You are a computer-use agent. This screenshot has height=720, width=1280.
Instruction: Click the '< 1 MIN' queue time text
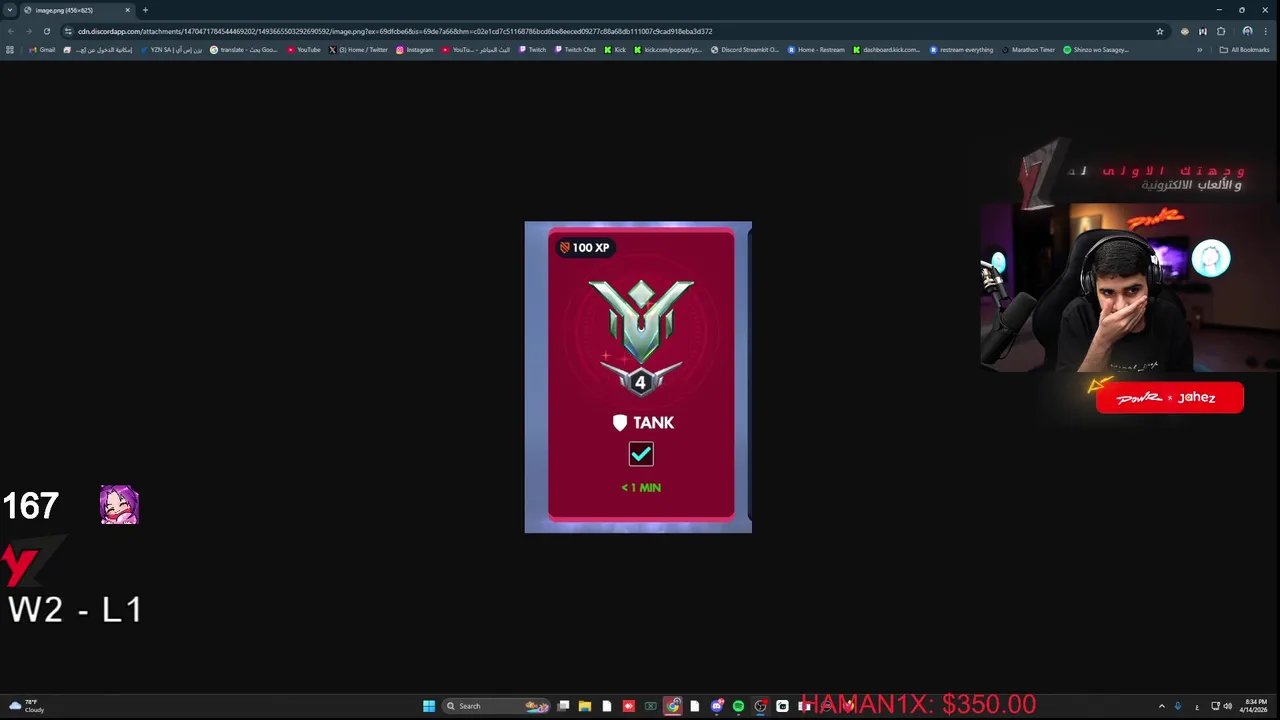point(641,488)
